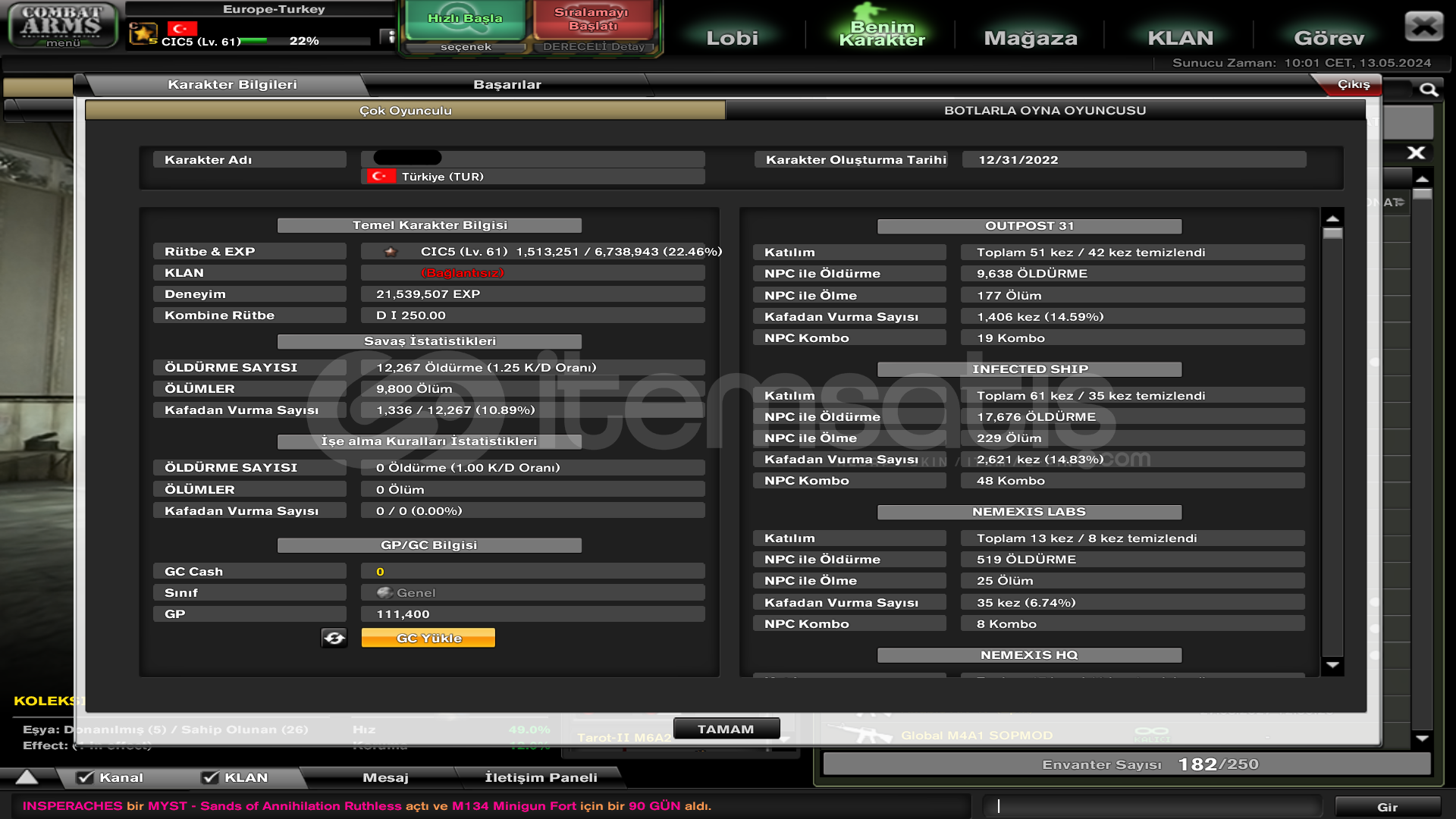This screenshot has height=819, width=1456.
Task: Toggle the Kanal checkbox
Action: [x=85, y=777]
